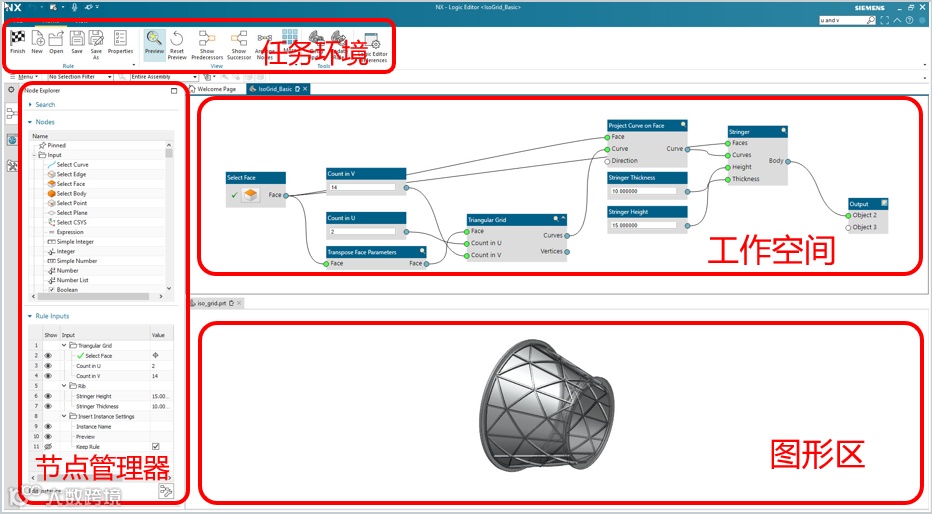Toggle visibility eye for Stringer Thickness
This screenshot has width=932, height=514.
click(48, 406)
